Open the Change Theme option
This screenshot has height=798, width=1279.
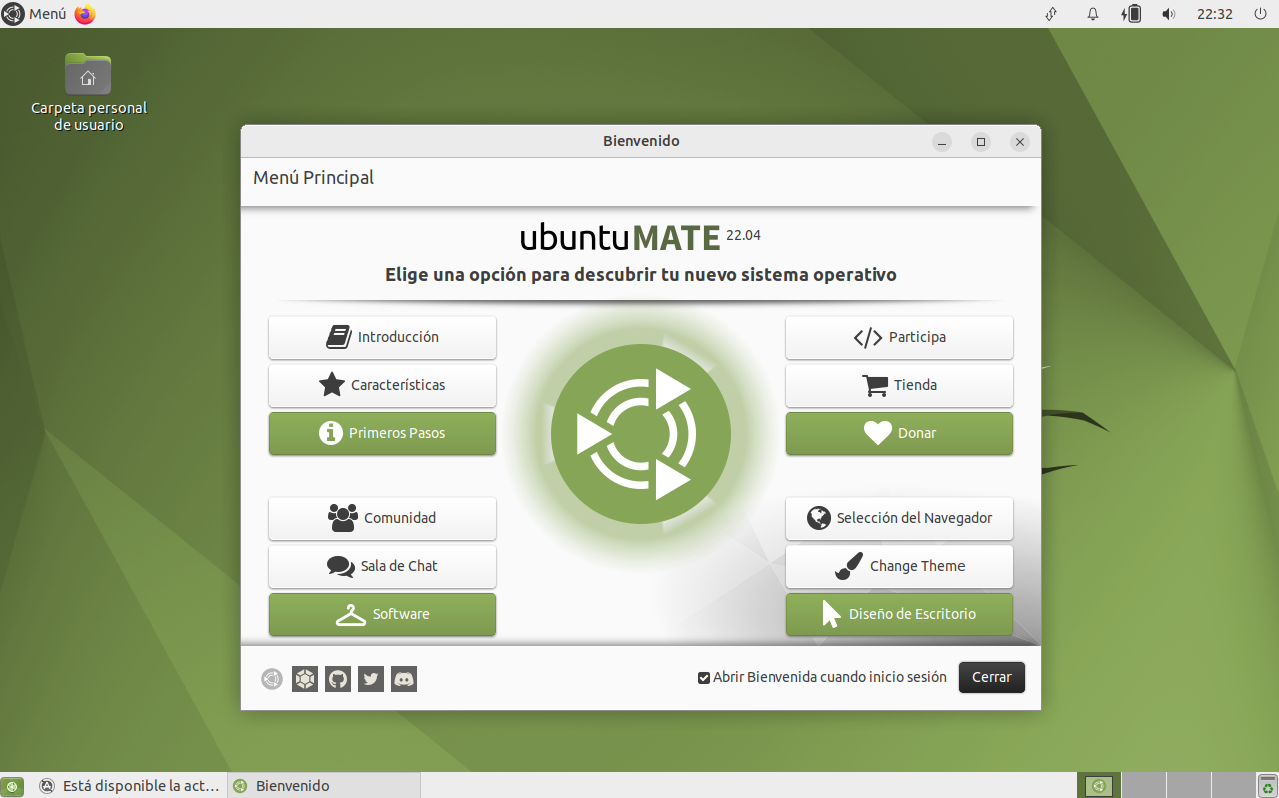click(x=899, y=566)
